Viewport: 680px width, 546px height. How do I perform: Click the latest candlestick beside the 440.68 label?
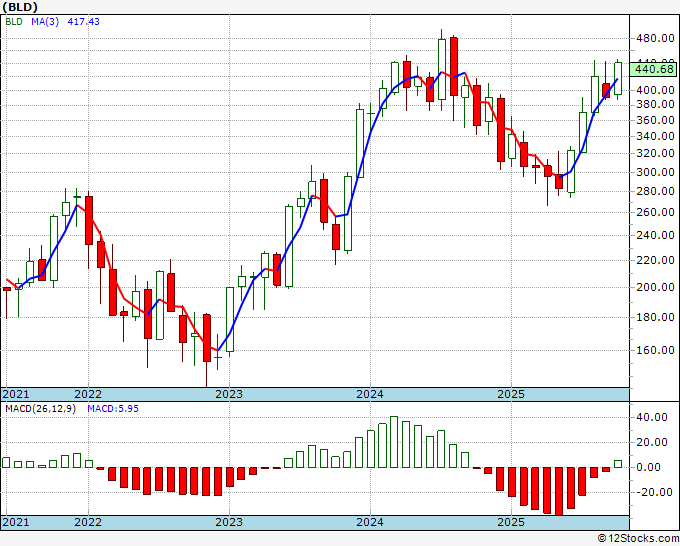pos(618,79)
